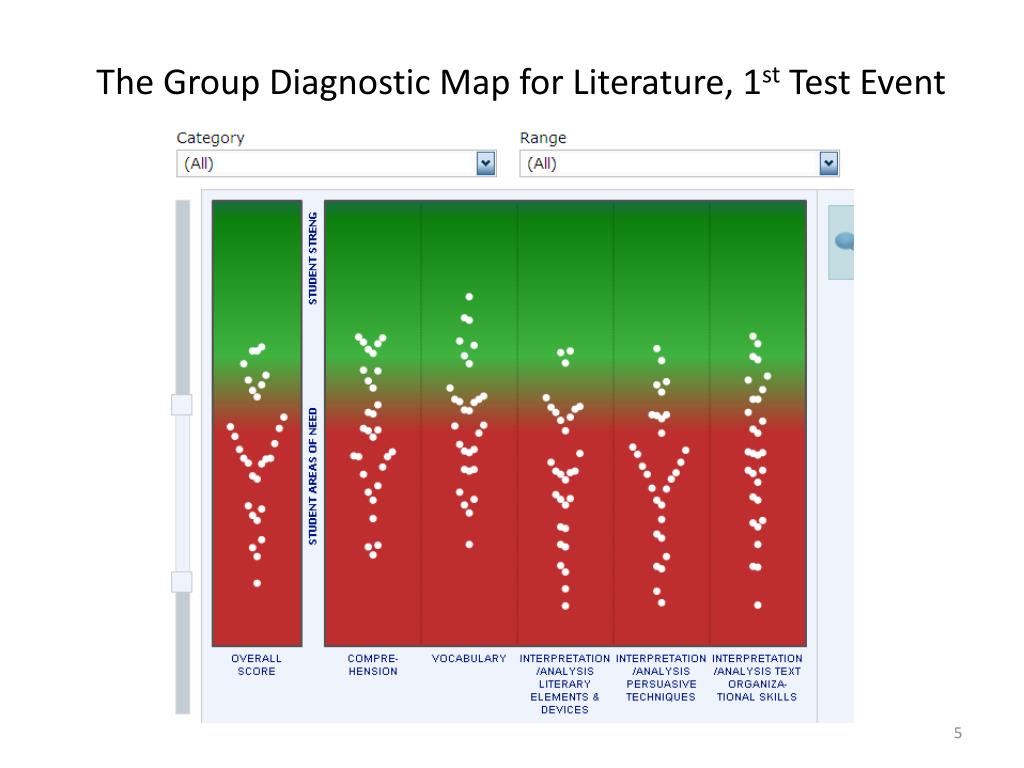Click the speech bubble icon at right edge

844,242
